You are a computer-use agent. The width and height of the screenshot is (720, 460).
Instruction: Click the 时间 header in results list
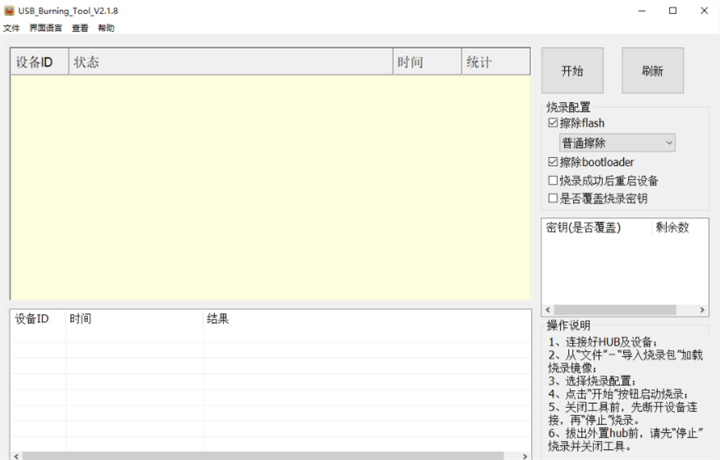pos(134,319)
